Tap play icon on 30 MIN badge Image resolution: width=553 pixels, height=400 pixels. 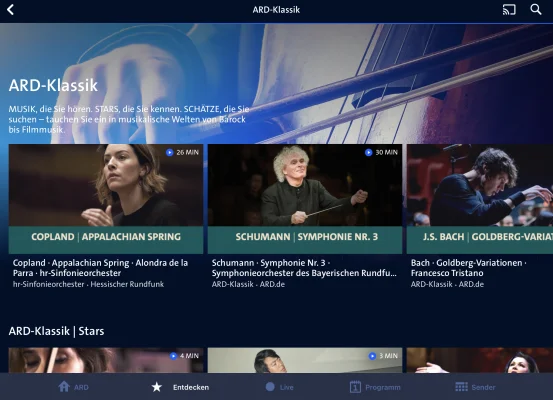point(369,152)
